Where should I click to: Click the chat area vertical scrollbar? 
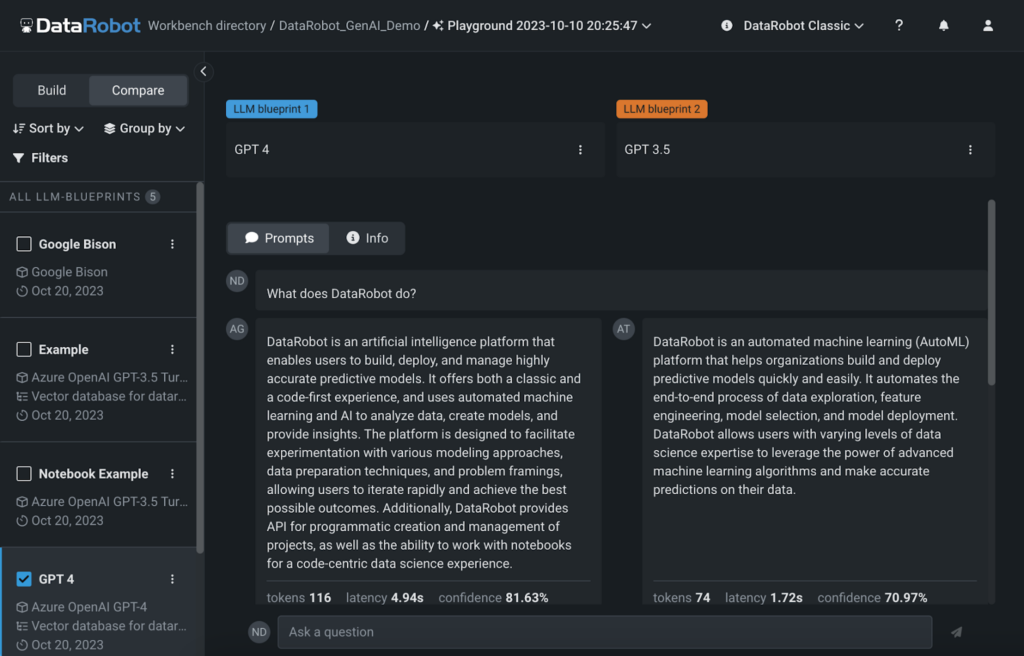coord(991,292)
